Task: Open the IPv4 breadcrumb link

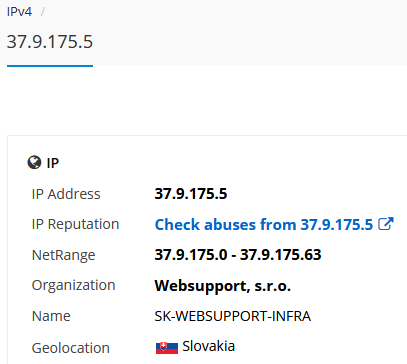Action: (19, 12)
